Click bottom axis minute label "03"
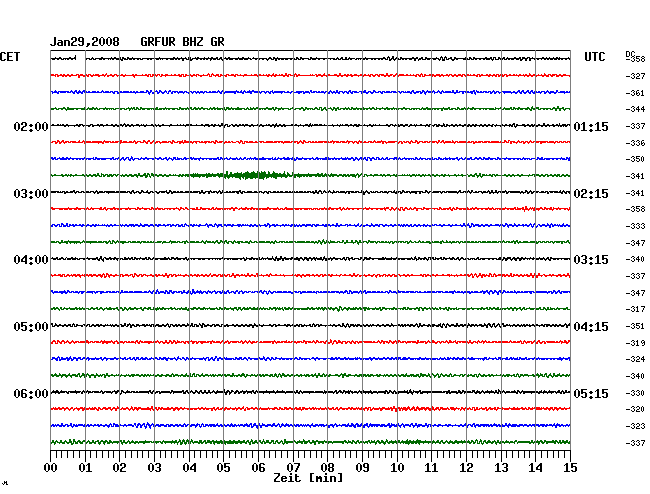Image resolution: width=650 pixels, height=494 pixels. [154, 468]
